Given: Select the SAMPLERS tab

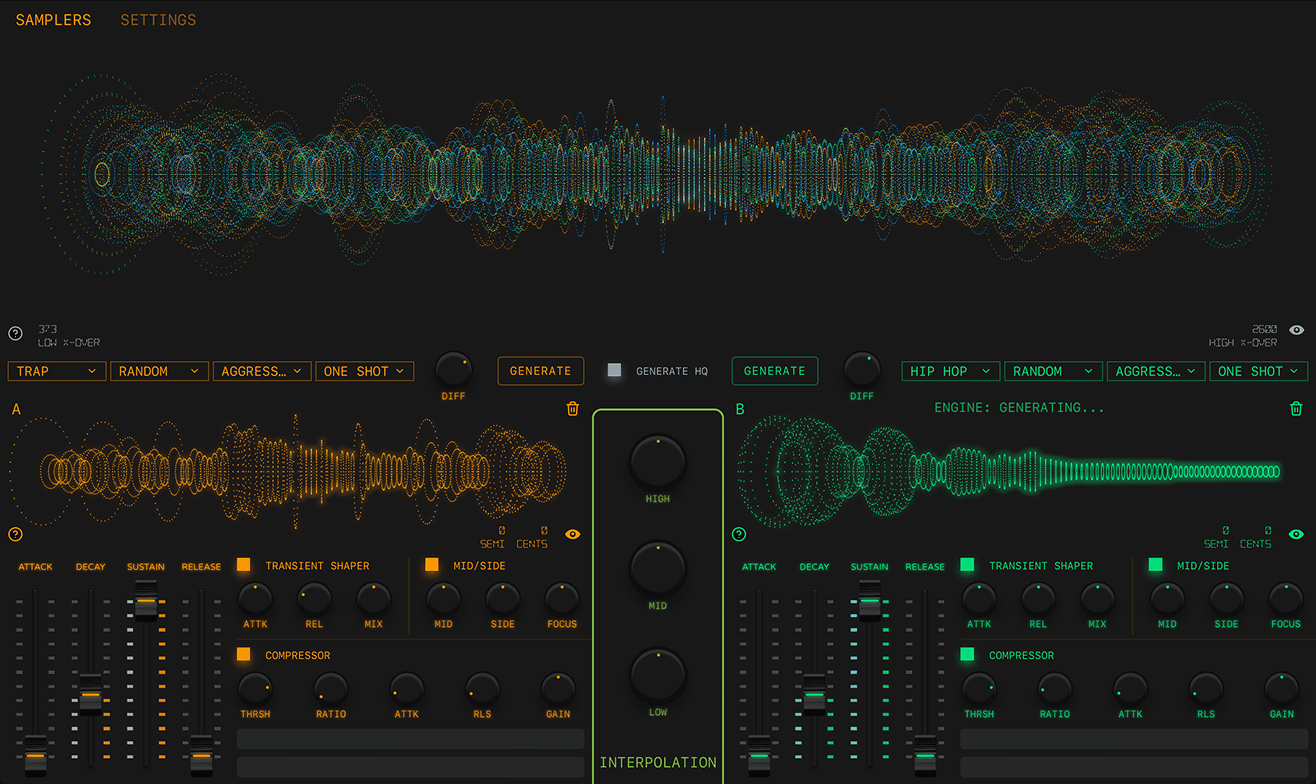Looking at the screenshot, I should coord(53,20).
